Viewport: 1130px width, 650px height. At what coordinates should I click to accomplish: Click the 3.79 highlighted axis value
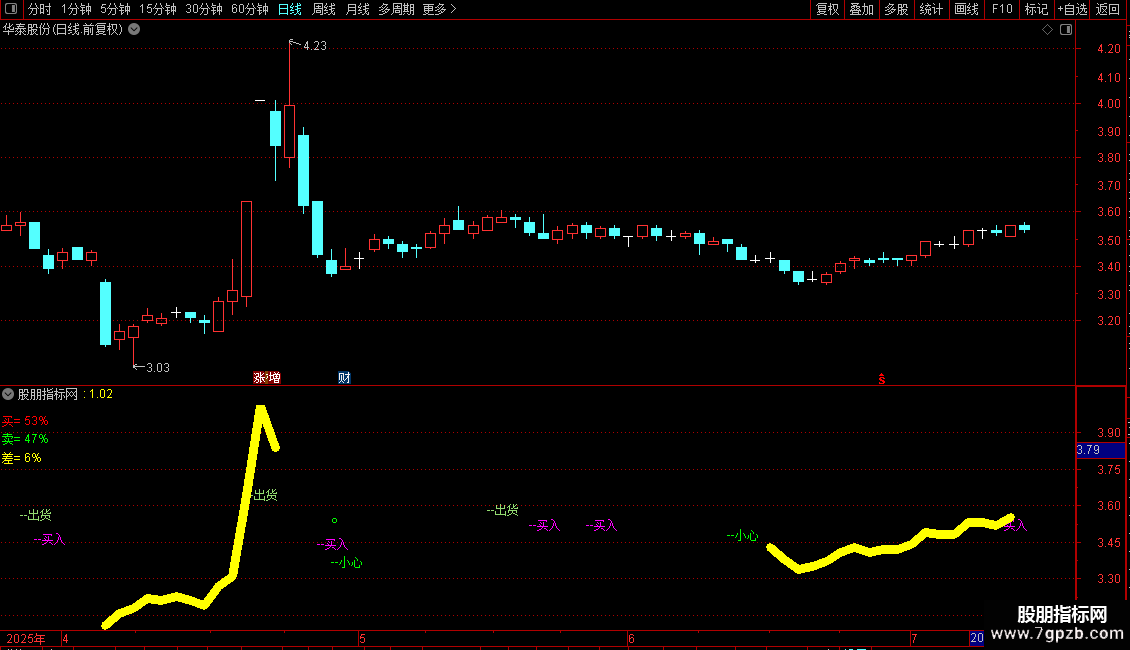point(1100,450)
